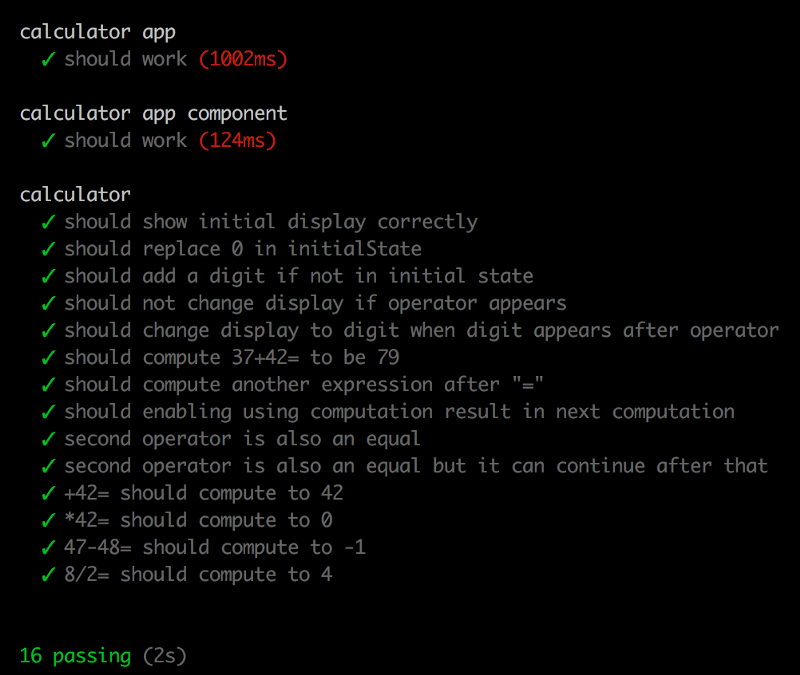Click the checkmark before "should compute 37+42= to be 79"

pyautogui.click(x=47, y=357)
